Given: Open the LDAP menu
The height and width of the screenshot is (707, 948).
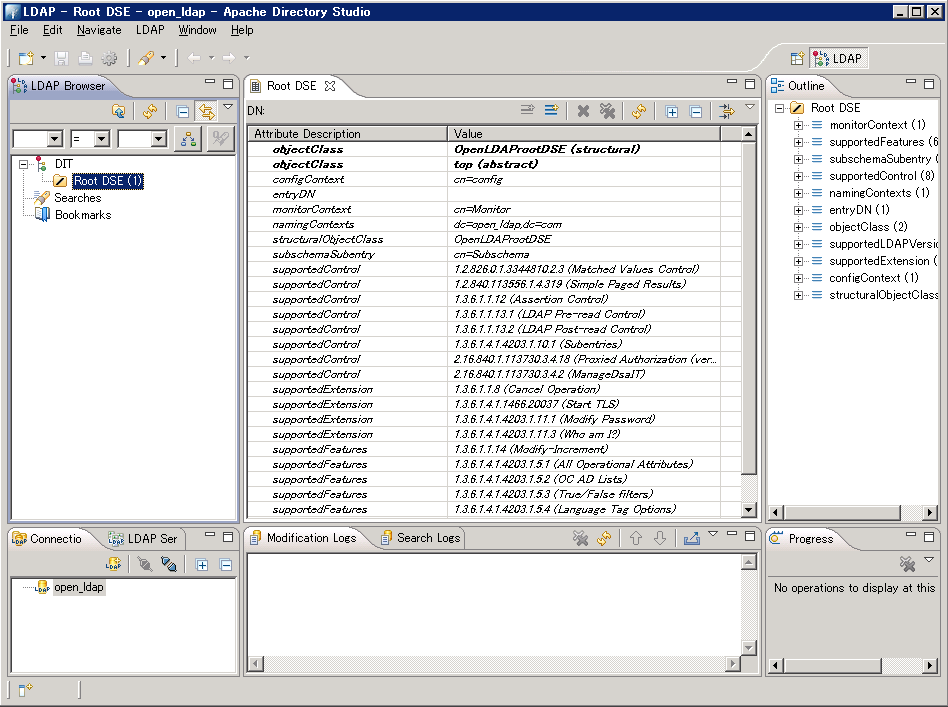Looking at the screenshot, I should click(150, 30).
